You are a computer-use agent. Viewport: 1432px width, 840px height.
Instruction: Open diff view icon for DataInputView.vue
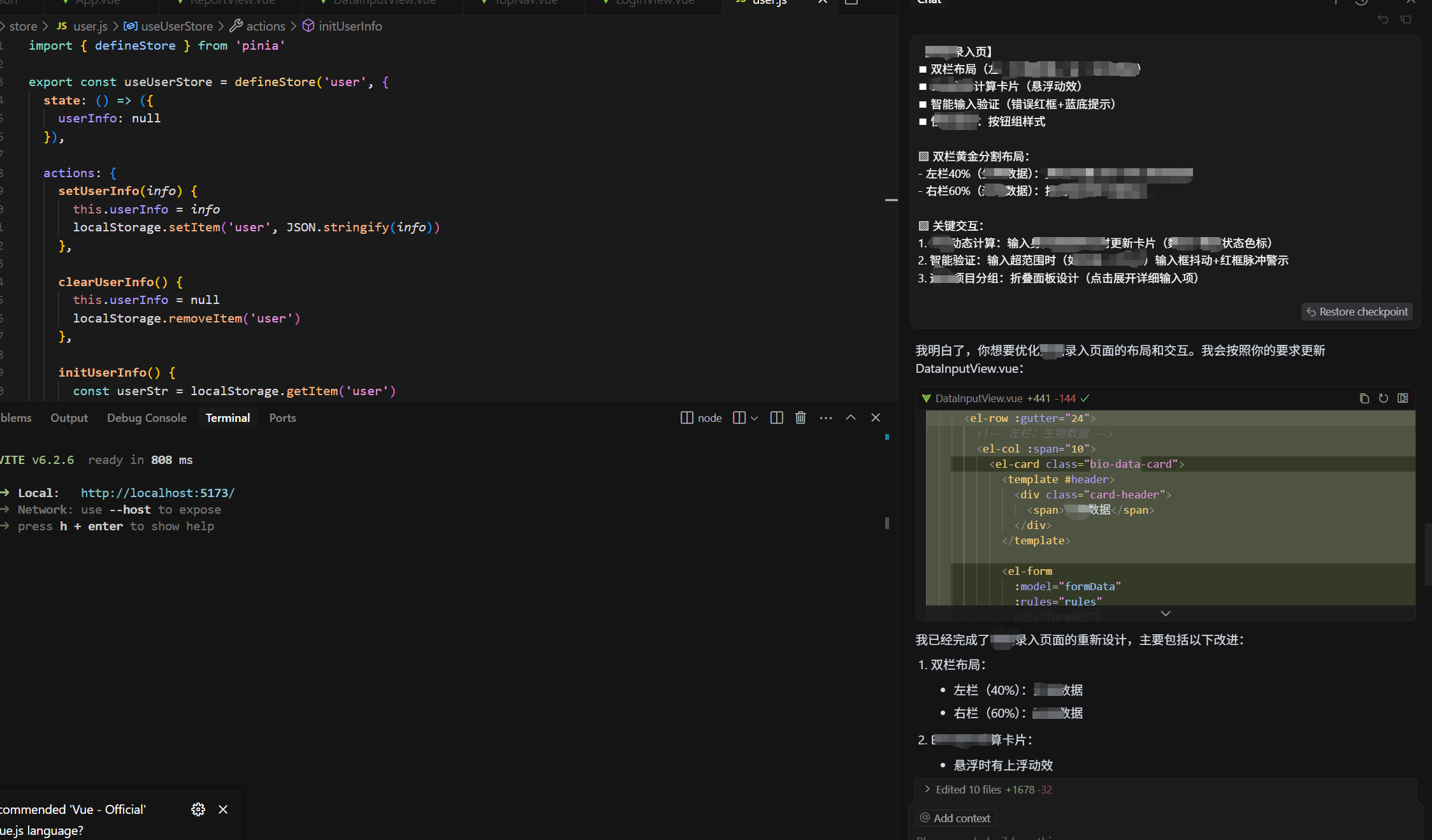(x=1403, y=398)
